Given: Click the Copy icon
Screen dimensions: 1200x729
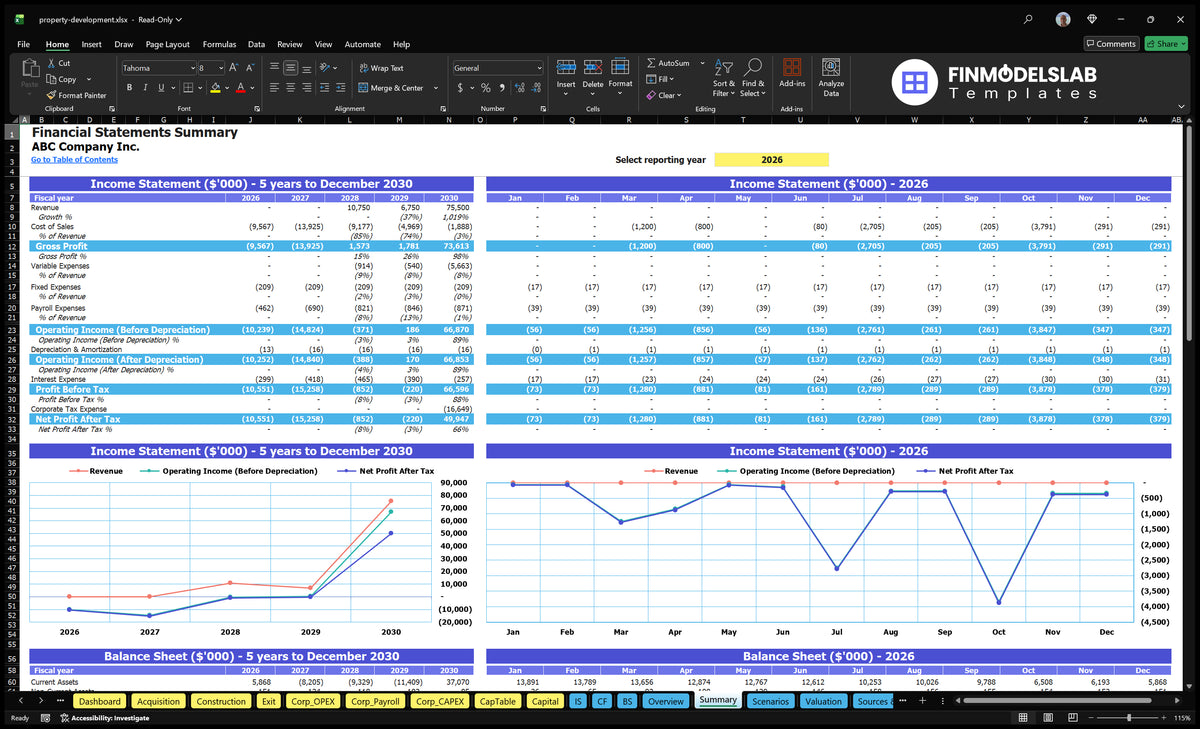Looking at the screenshot, I should pyautogui.click(x=51, y=79).
